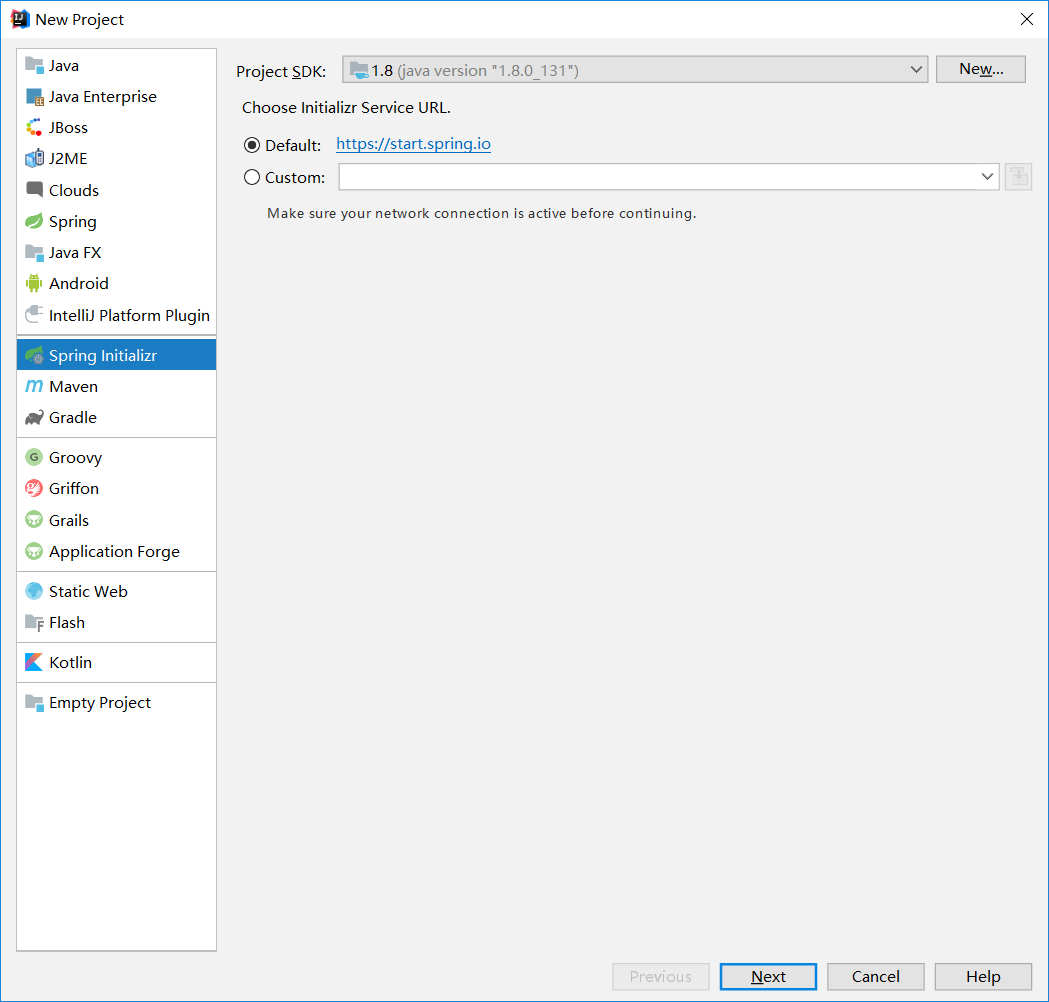This screenshot has height=1002, width=1049.
Task: Click the Java folder icon
Action: [34, 66]
